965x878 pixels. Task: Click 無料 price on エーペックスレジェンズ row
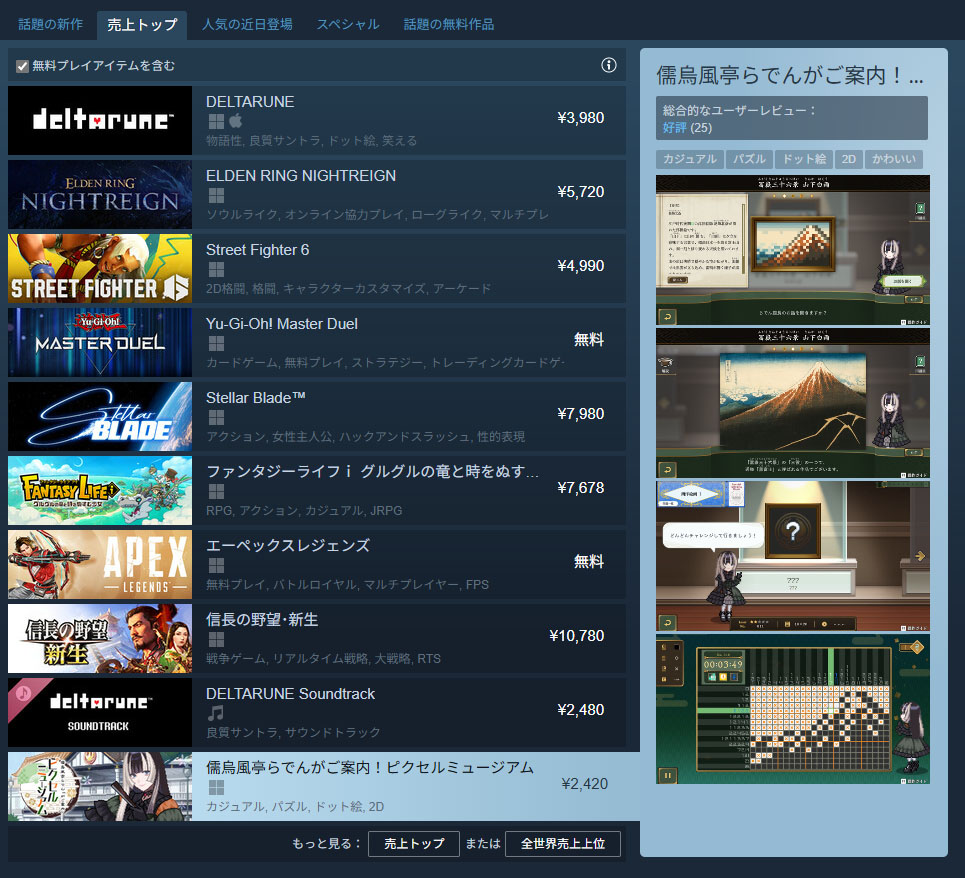coord(589,561)
